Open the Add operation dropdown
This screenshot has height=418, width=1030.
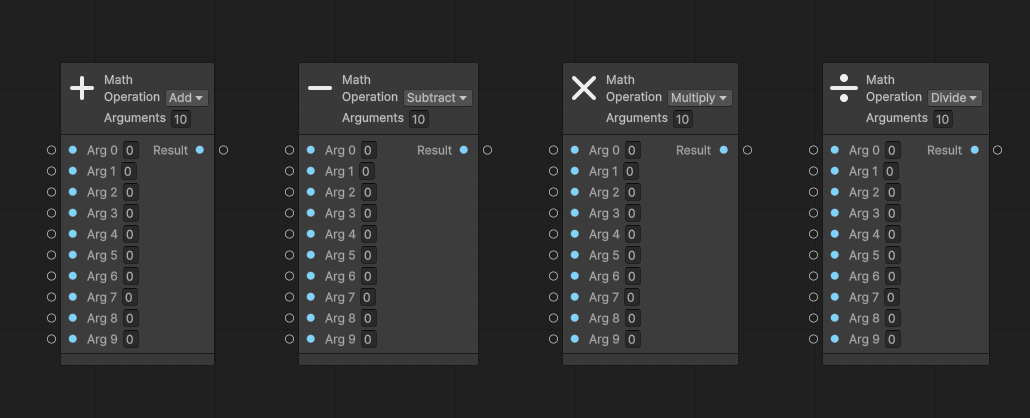pos(187,98)
